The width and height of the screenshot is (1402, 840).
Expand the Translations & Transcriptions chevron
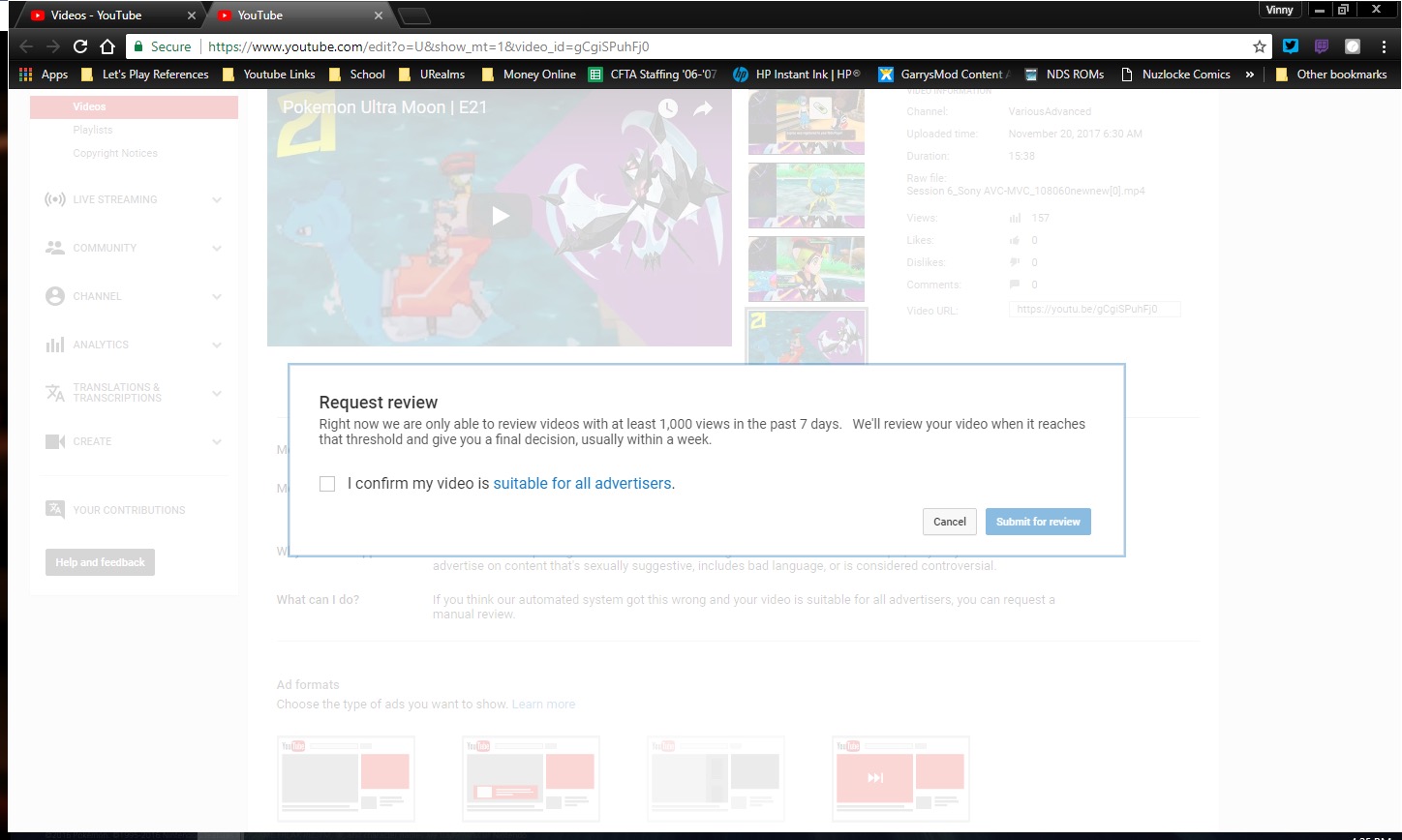pos(217,393)
